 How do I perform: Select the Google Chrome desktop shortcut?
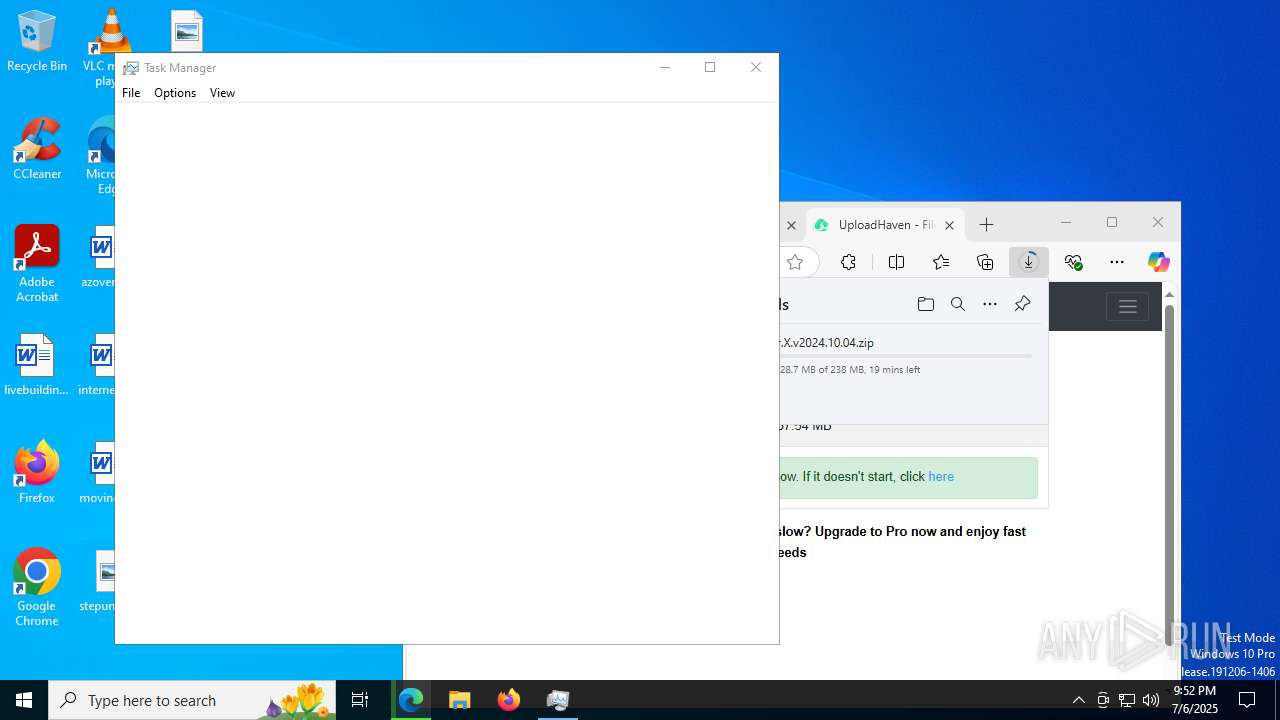pyautogui.click(x=37, y=588)
